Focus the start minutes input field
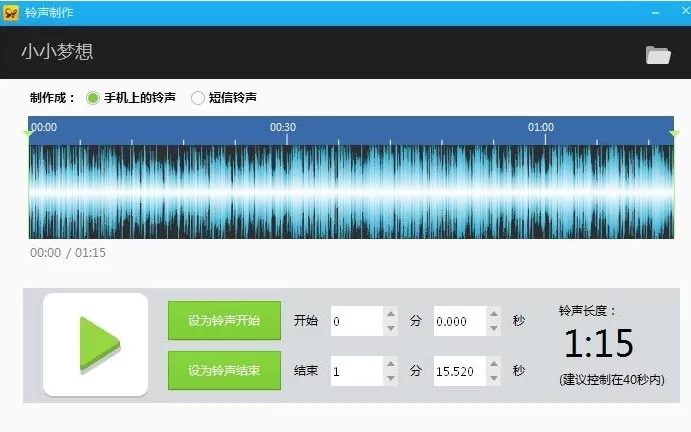The width and height of the screenshot is (691, 432). point(357,321)
